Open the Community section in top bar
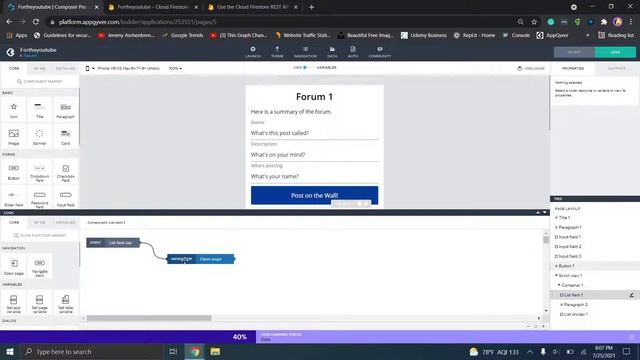 [380, 52]
